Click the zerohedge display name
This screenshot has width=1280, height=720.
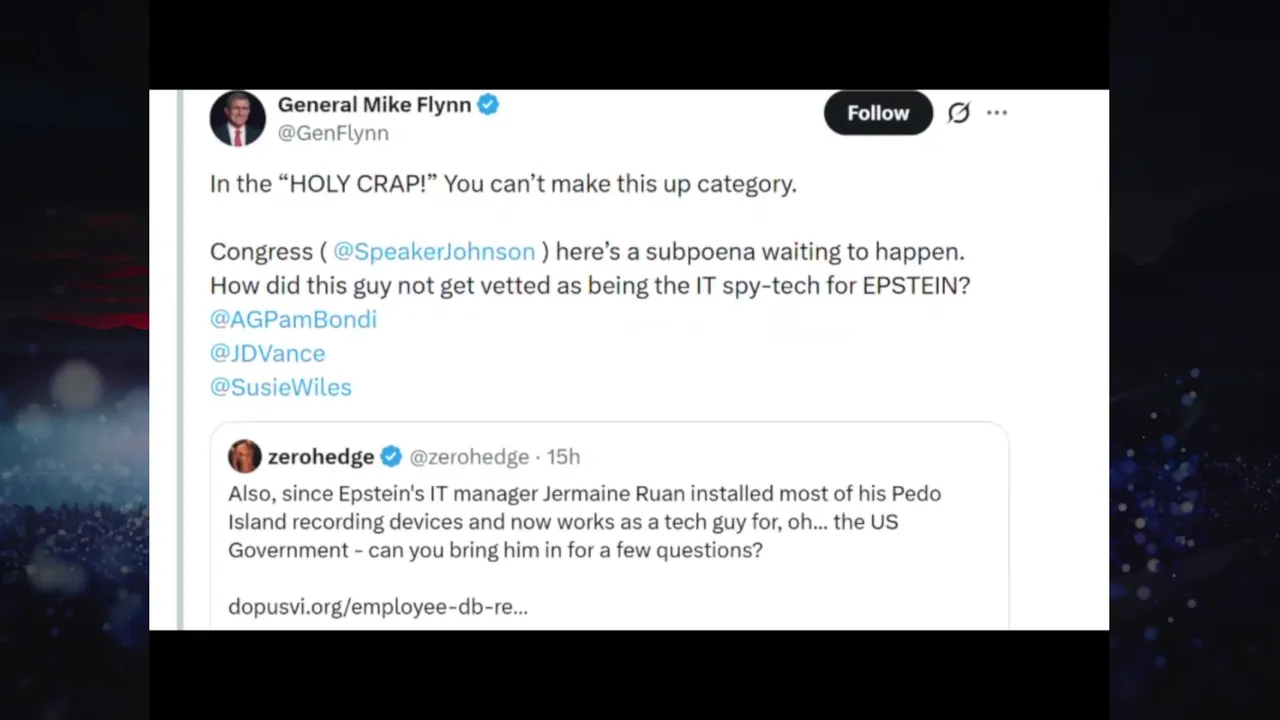(321, 457)
